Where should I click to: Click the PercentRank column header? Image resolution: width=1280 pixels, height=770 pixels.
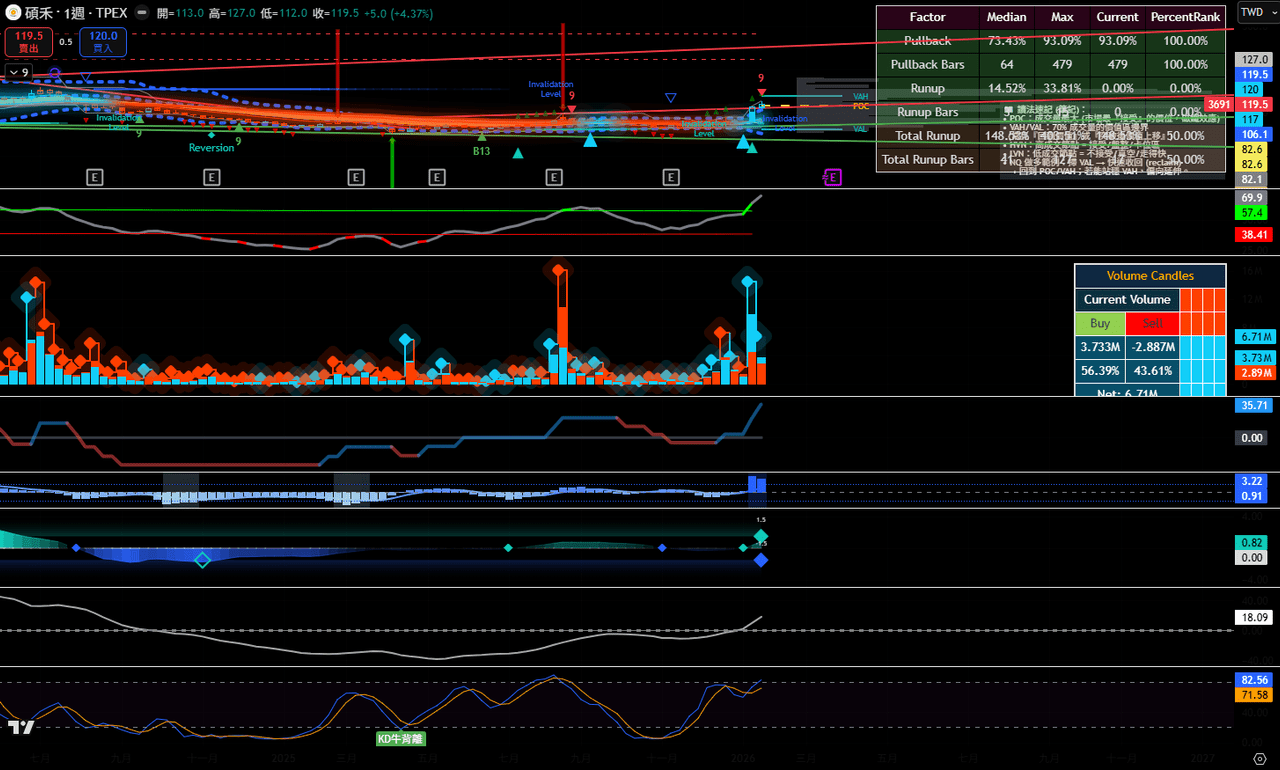[x=1185, y=17]
